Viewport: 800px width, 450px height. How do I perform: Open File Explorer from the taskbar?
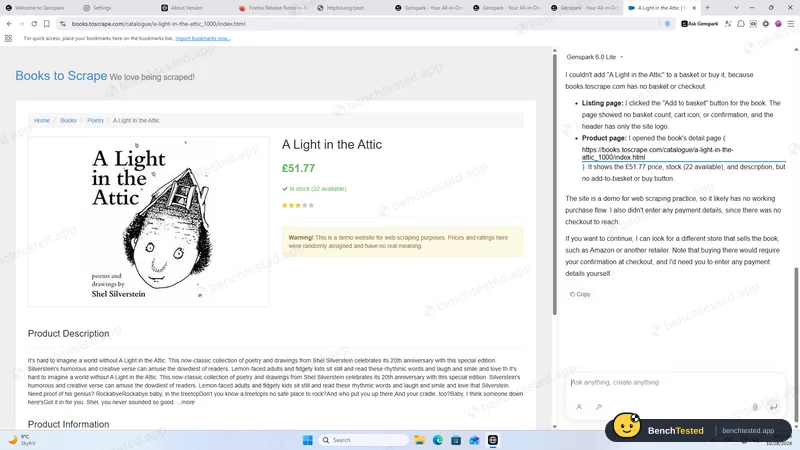coord(419,440)
